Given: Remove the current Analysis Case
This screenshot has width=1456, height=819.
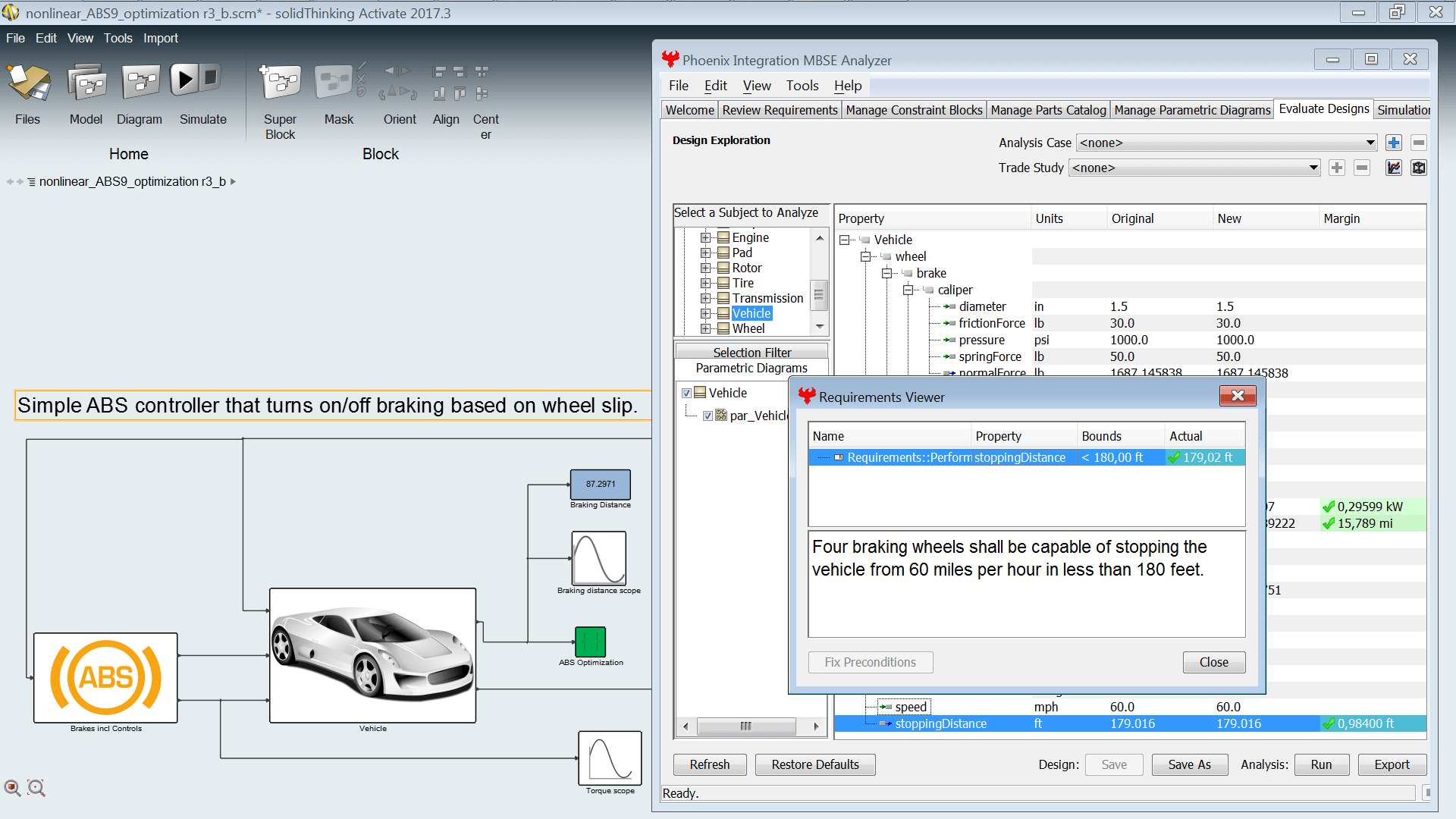Looking at the screenshot, I should click(1418, 143).
